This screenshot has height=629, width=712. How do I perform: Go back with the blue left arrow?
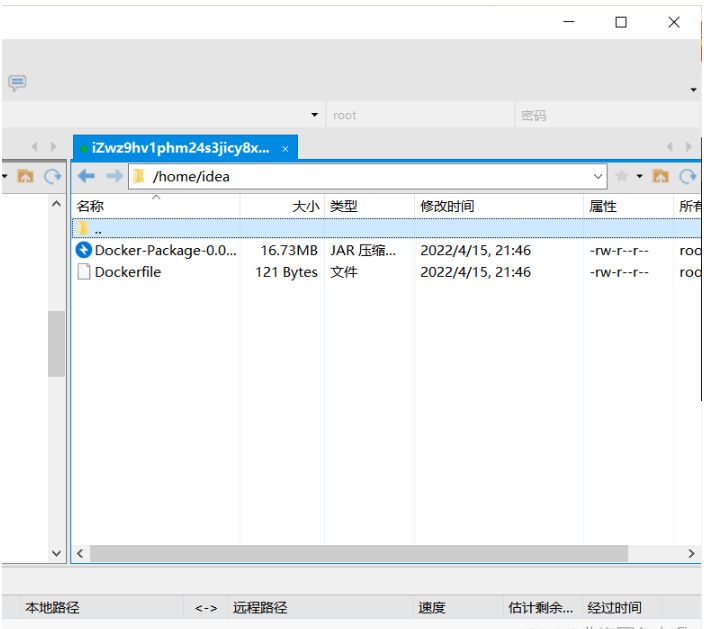[86, 176]
